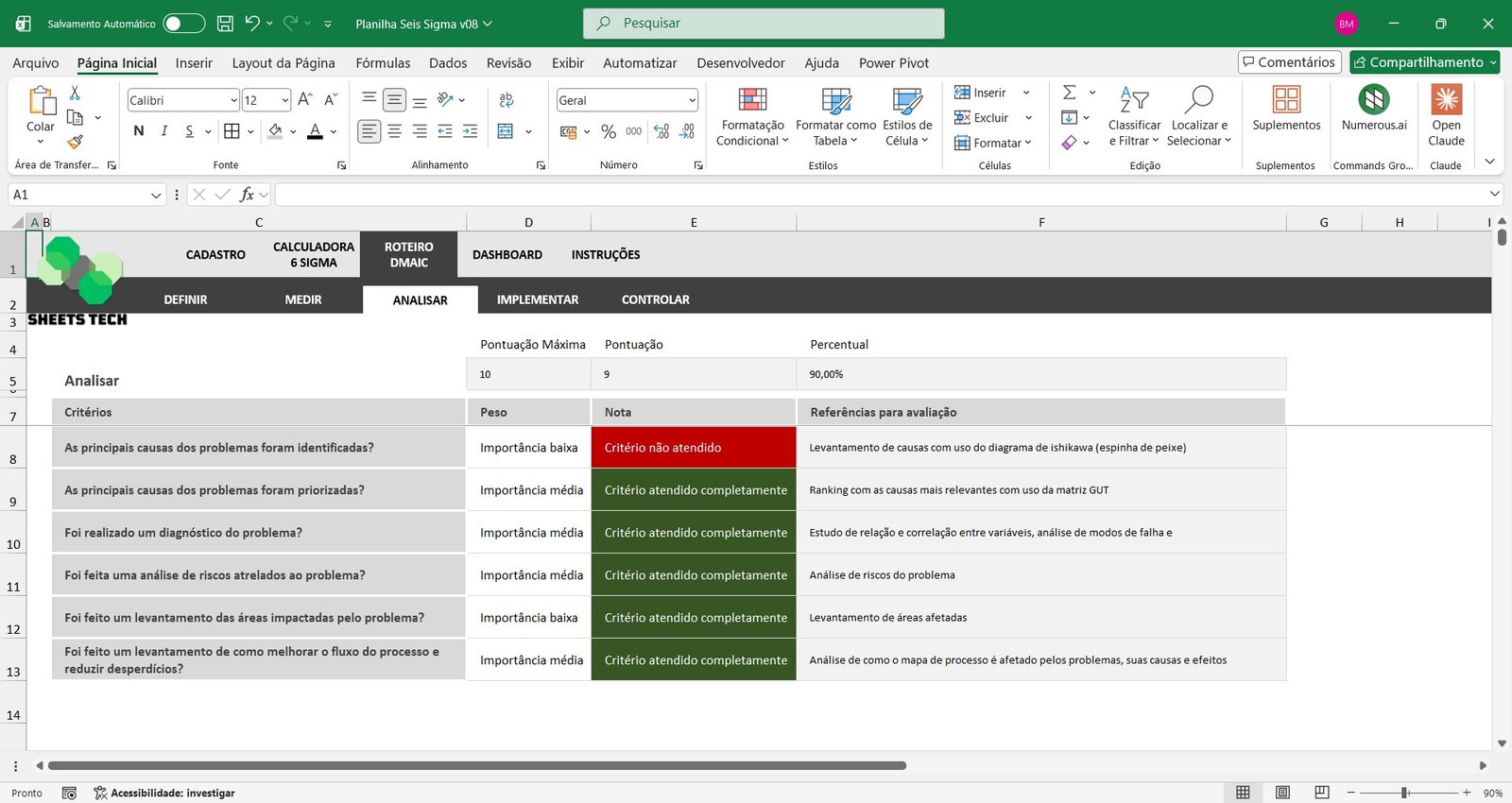Click the Name Box showing A1
The image size is (1512, 803).
(x=87, y=195)
